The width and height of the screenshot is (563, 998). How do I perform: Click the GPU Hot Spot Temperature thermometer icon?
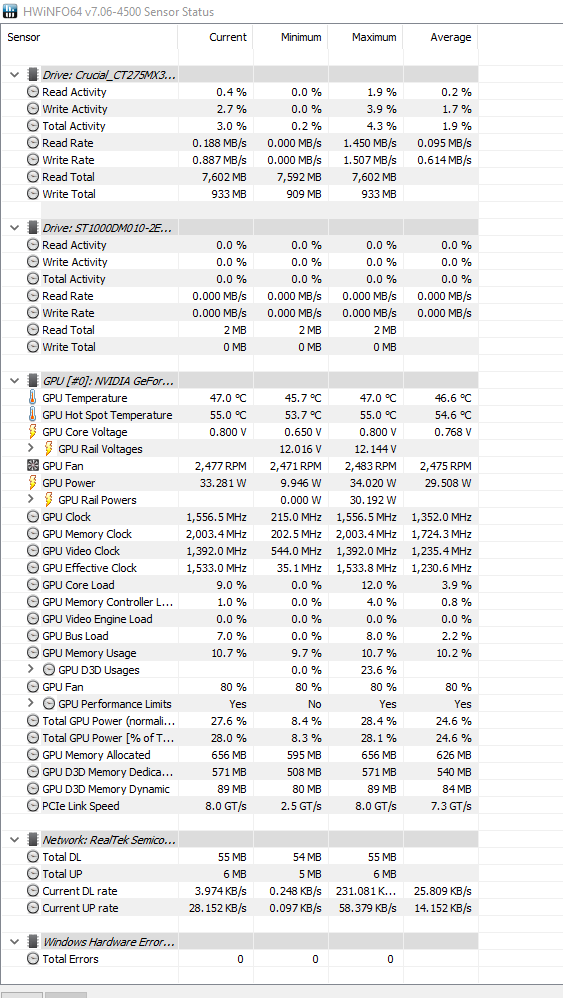tap(32, 415)
